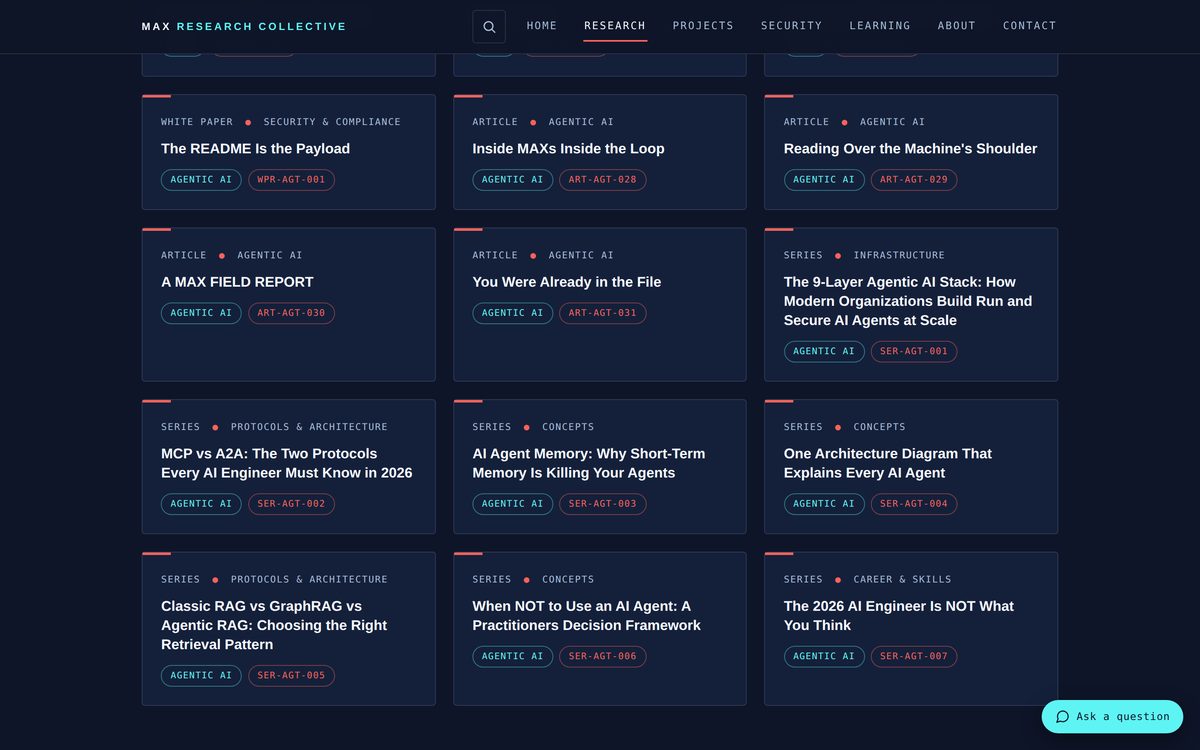
Task: Click Agentic AI tag beside ART-AGT-028
Action: (513, 180)
